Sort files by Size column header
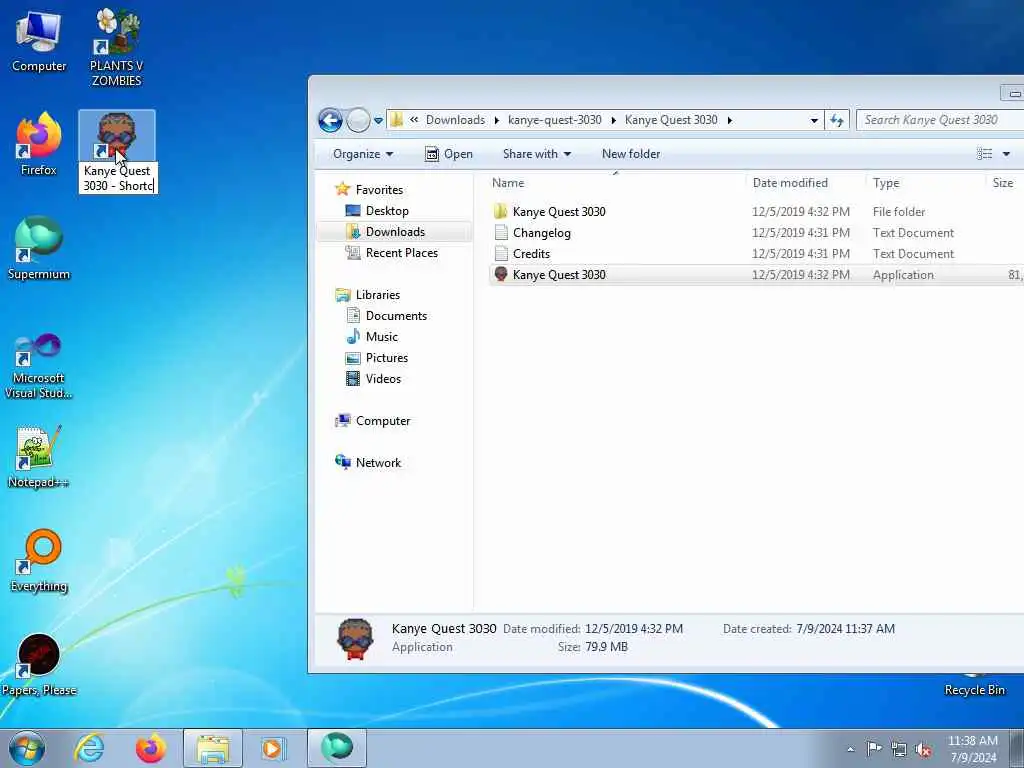This screenshot has height=768, width=1024. (1004, 183)
